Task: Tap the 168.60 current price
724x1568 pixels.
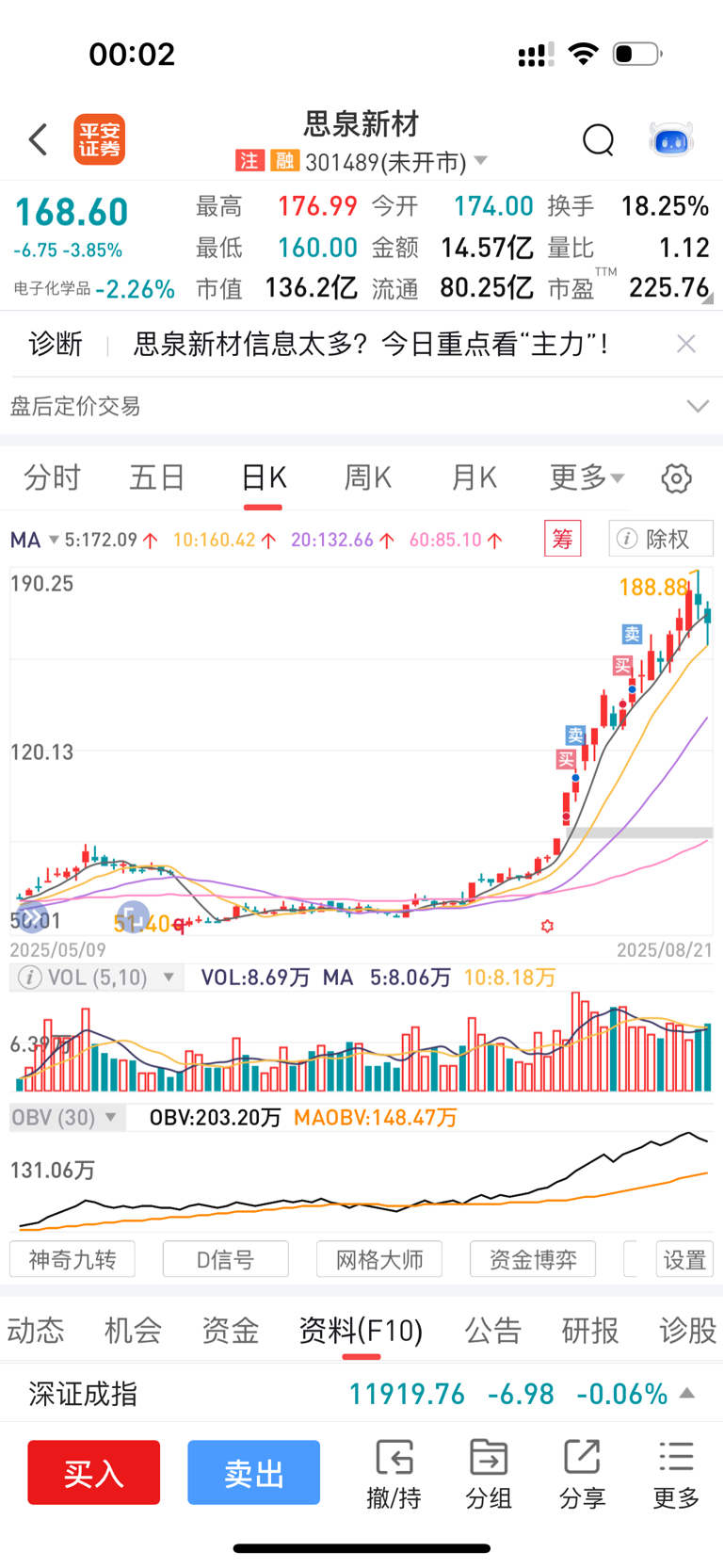Action: tap(72, 213)
